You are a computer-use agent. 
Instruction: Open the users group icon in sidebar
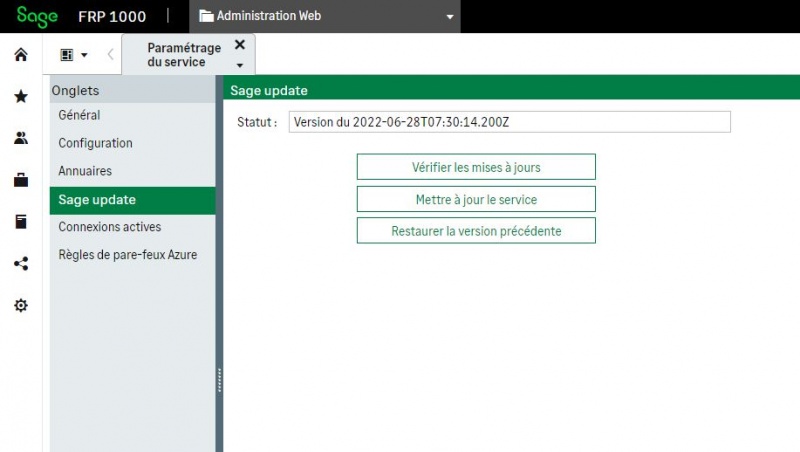(21, 138)
